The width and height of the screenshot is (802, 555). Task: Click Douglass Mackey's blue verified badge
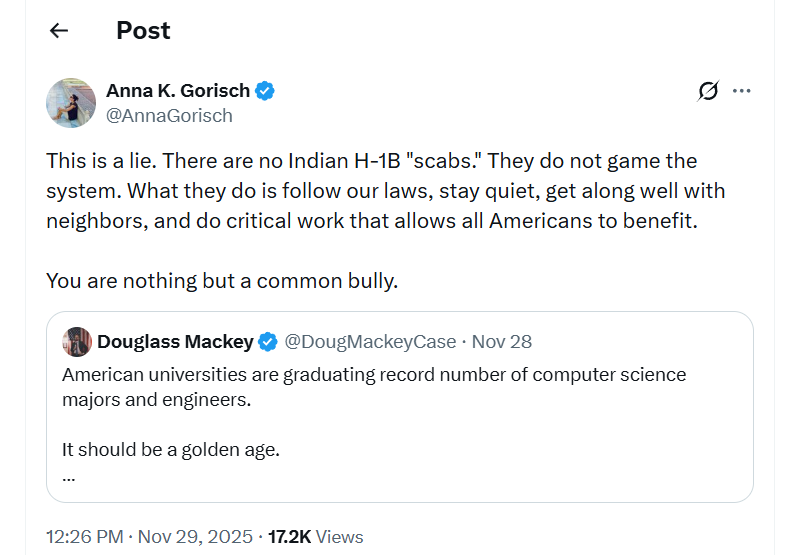pyautogui.click(x=268, y=342)
